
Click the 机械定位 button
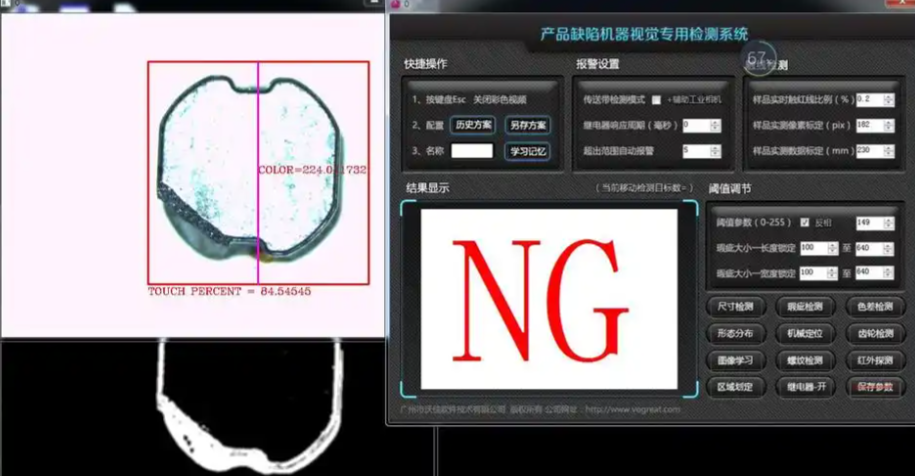coord(805,333)
